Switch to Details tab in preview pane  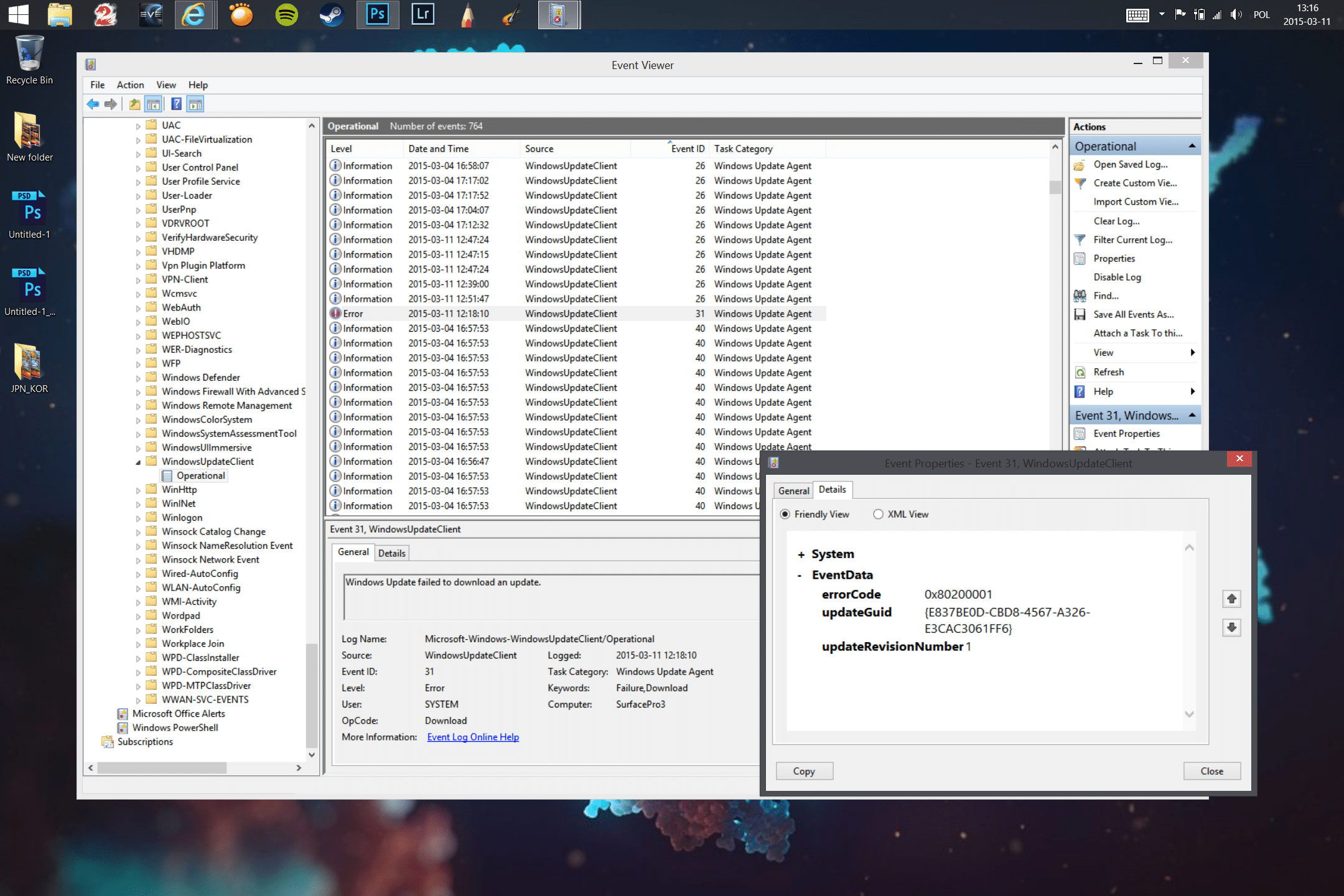click(x=391, y=553)
